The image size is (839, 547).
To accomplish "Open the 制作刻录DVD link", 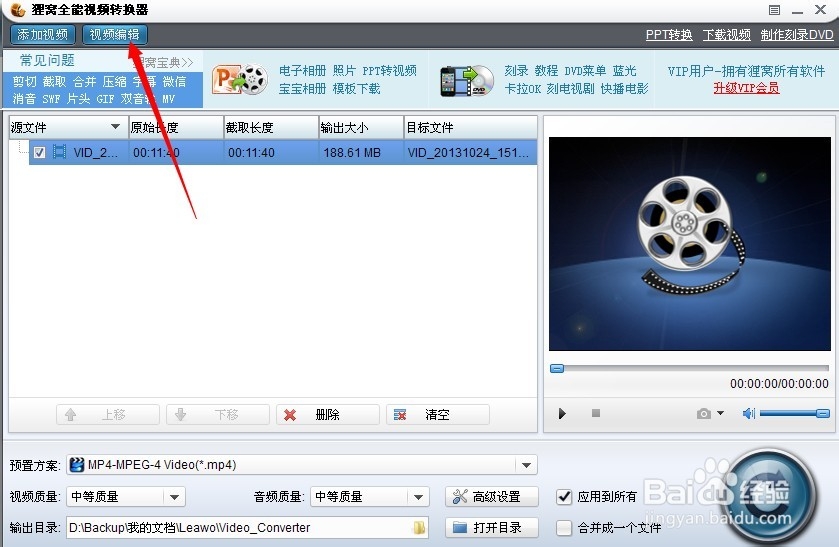I will click(797, 35).
